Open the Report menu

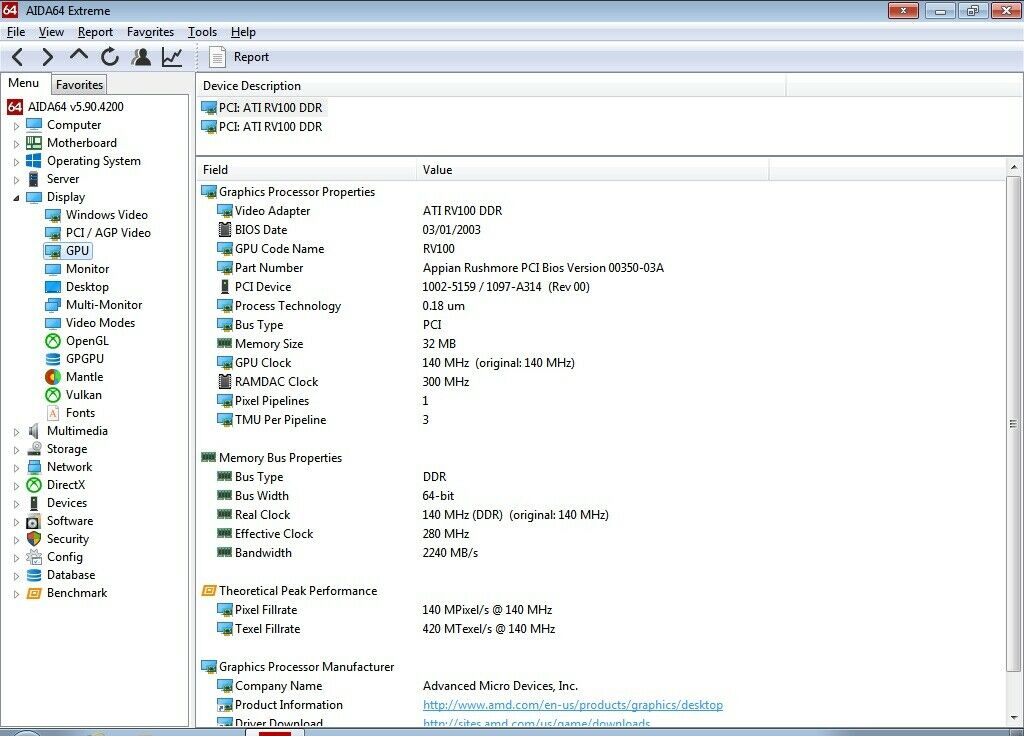tap(95, 32)
